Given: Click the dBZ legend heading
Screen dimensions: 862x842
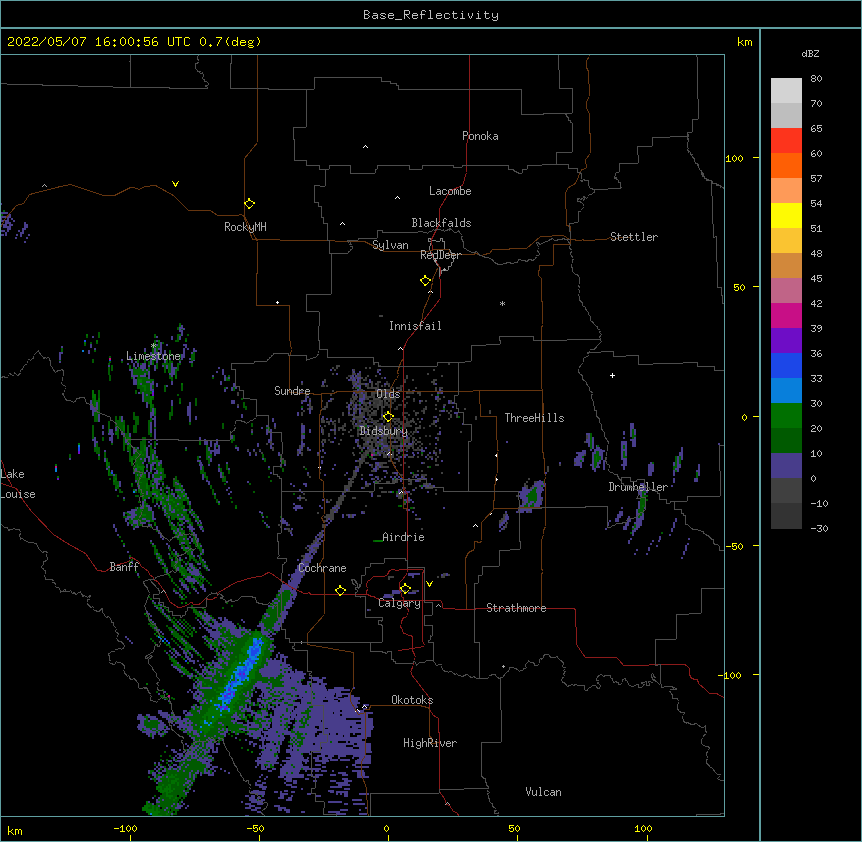Looking at the screenshot, I should 810,53.
